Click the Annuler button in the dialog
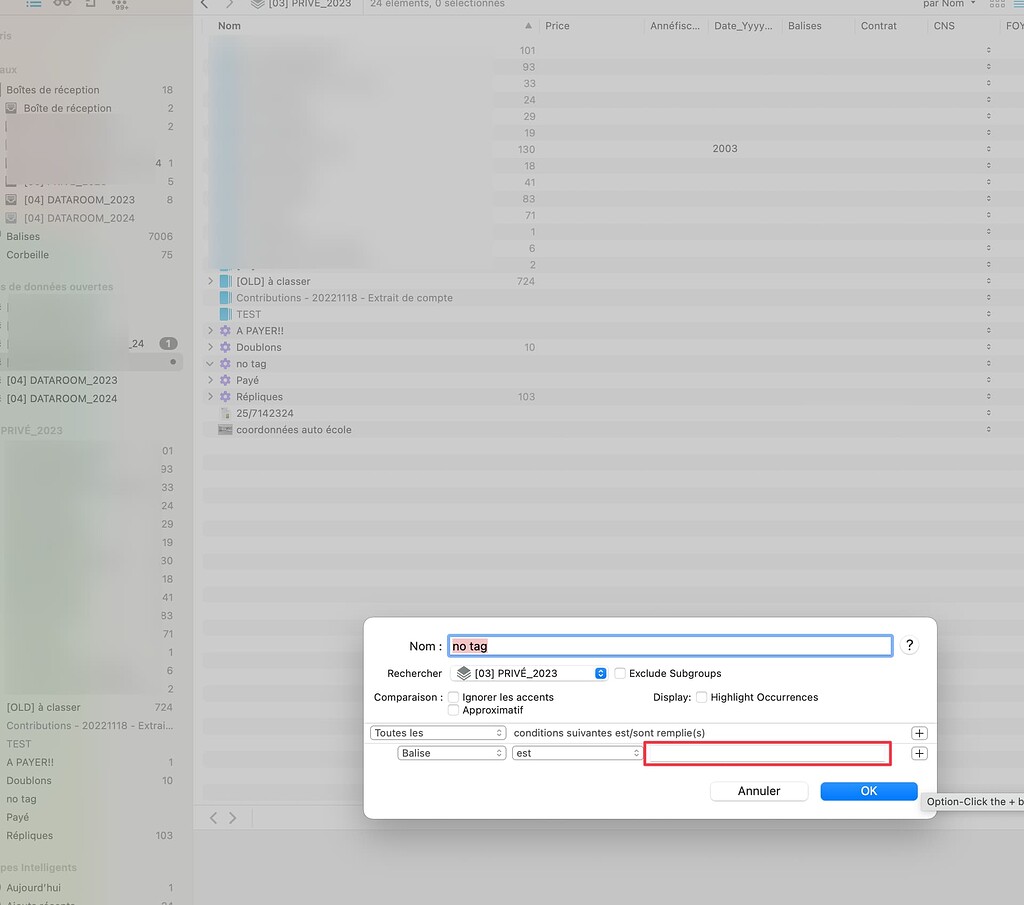Viewport: 1024px width, 905px height. [x=759, y=790]
